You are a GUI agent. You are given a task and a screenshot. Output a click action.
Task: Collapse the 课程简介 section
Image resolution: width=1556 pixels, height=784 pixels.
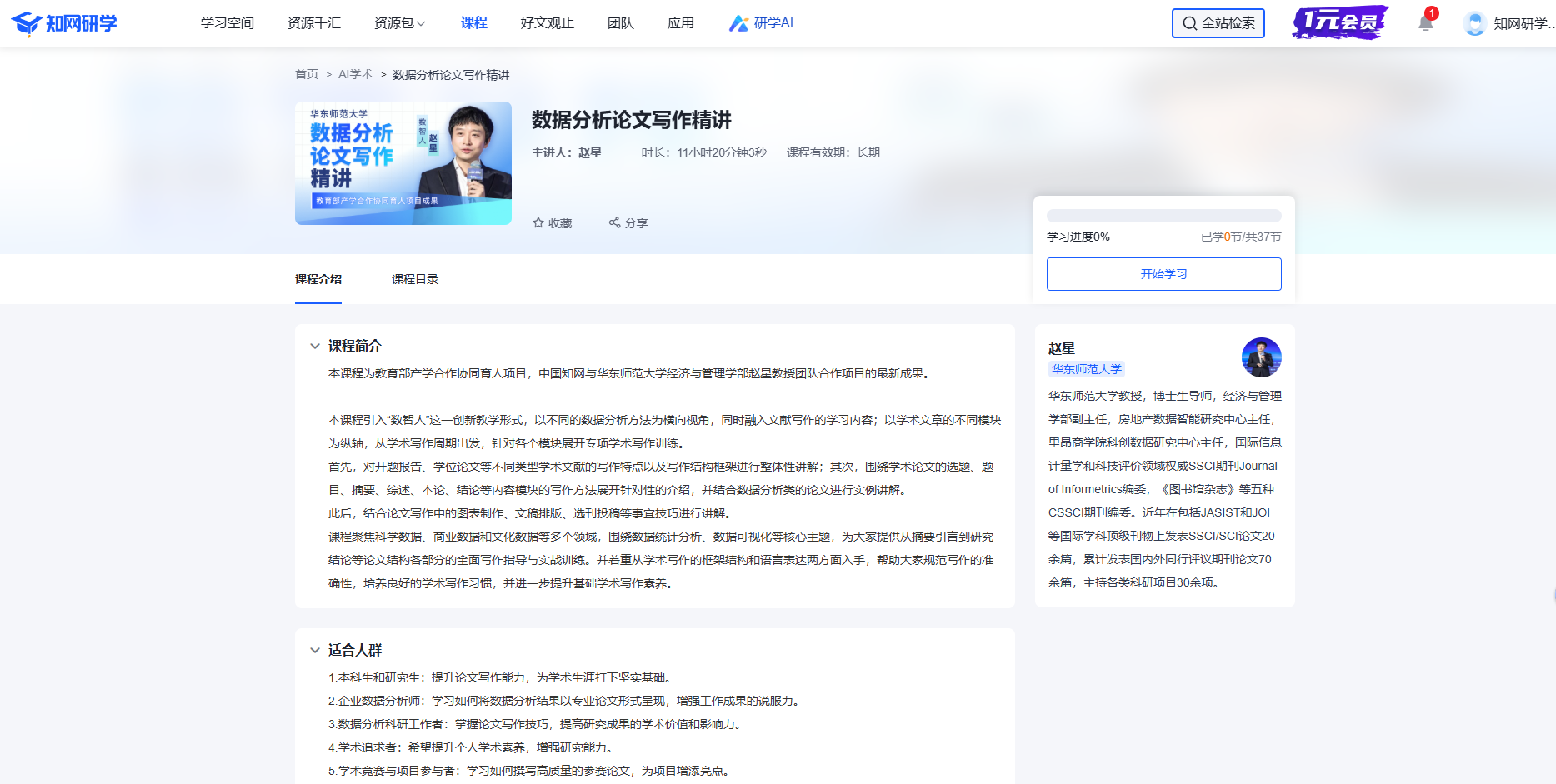pyautogui.click(x=315, y=346)
